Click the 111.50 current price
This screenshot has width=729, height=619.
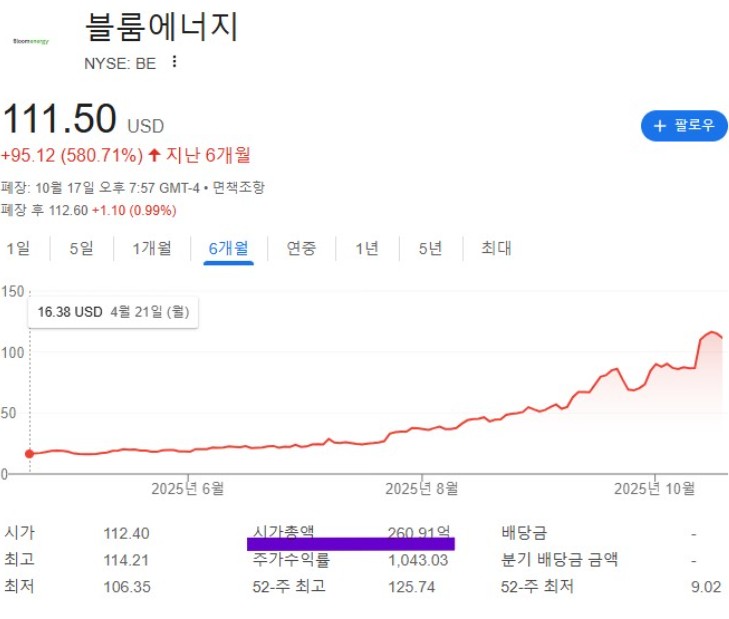(60, 120)
